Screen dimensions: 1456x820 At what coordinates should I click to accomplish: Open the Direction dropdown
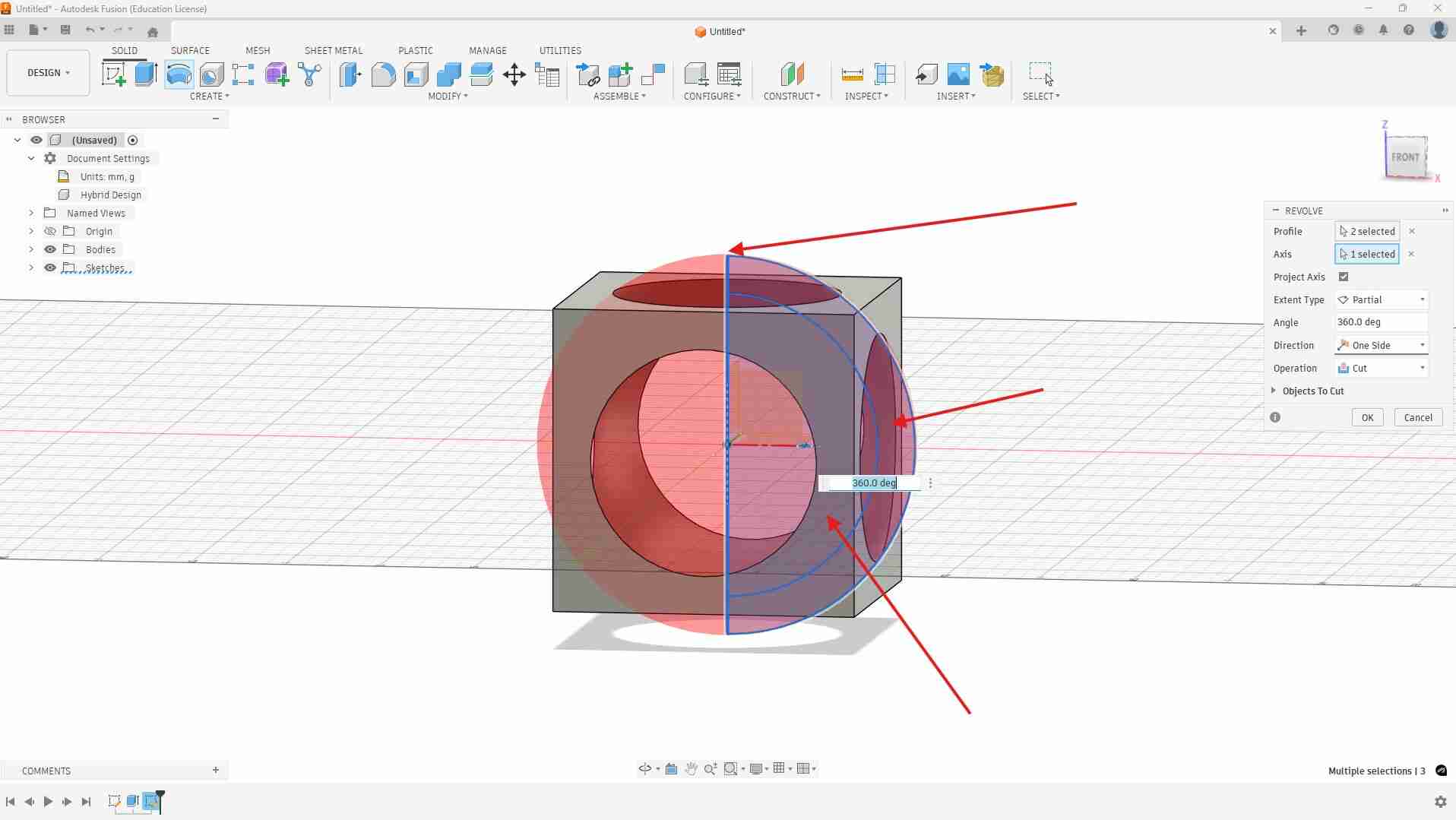pos(1382,345)
